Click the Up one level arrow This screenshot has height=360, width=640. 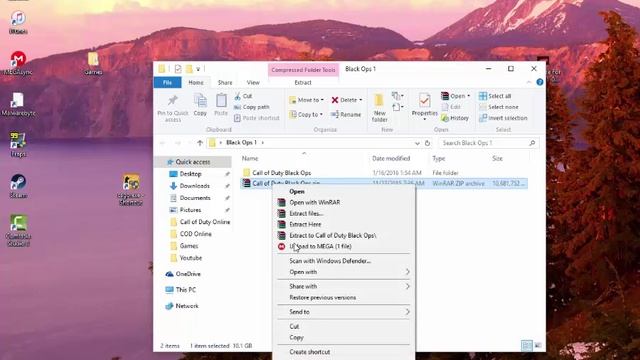click(200, 143)
